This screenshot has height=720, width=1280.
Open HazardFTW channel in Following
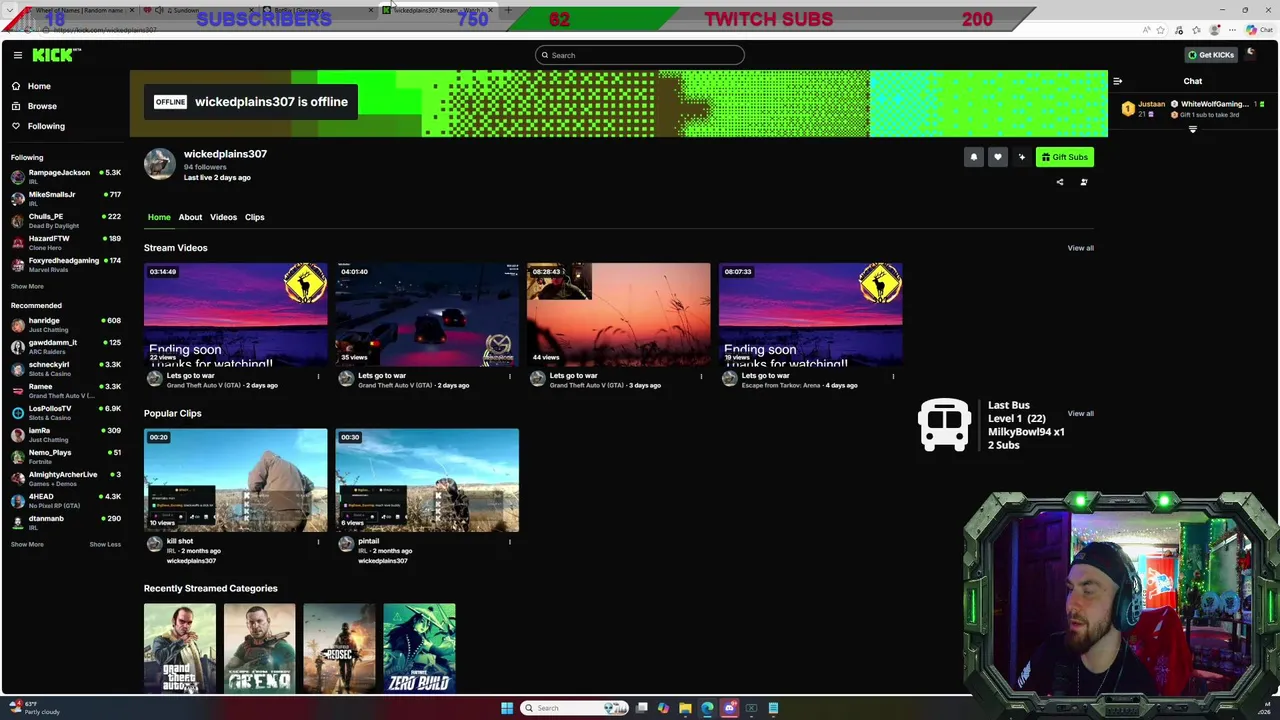click(x=66, y=242)
